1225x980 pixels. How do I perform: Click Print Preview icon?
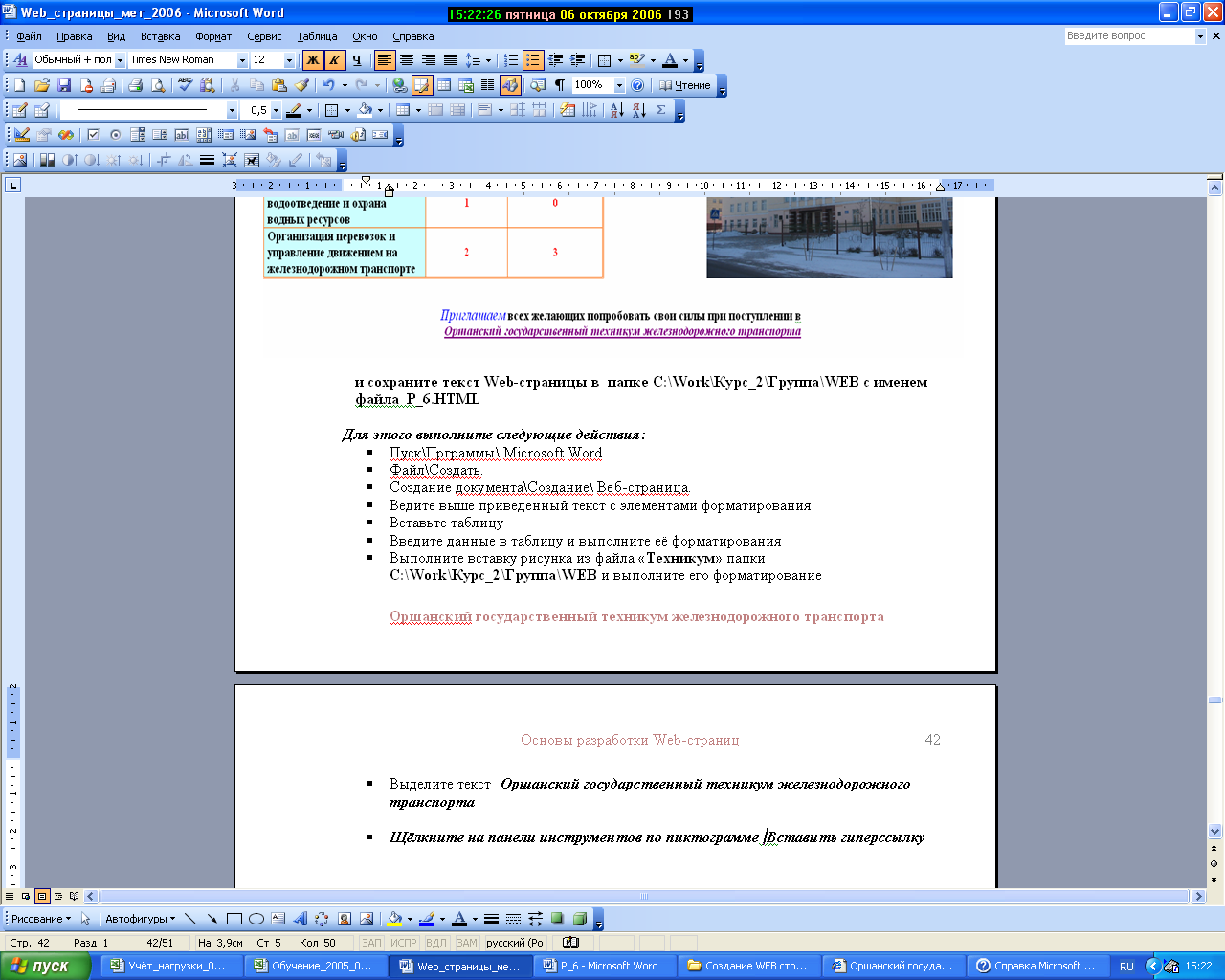click(x=158, y=85)
